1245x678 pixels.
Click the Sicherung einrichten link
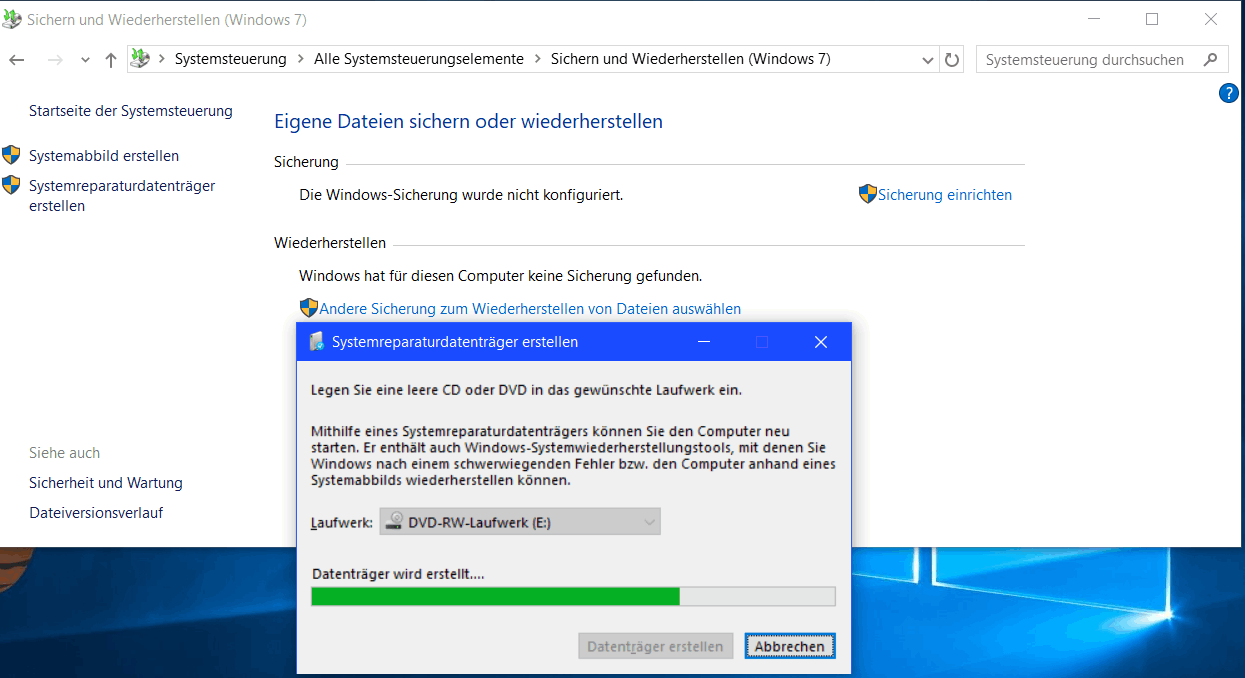point(945,195)
